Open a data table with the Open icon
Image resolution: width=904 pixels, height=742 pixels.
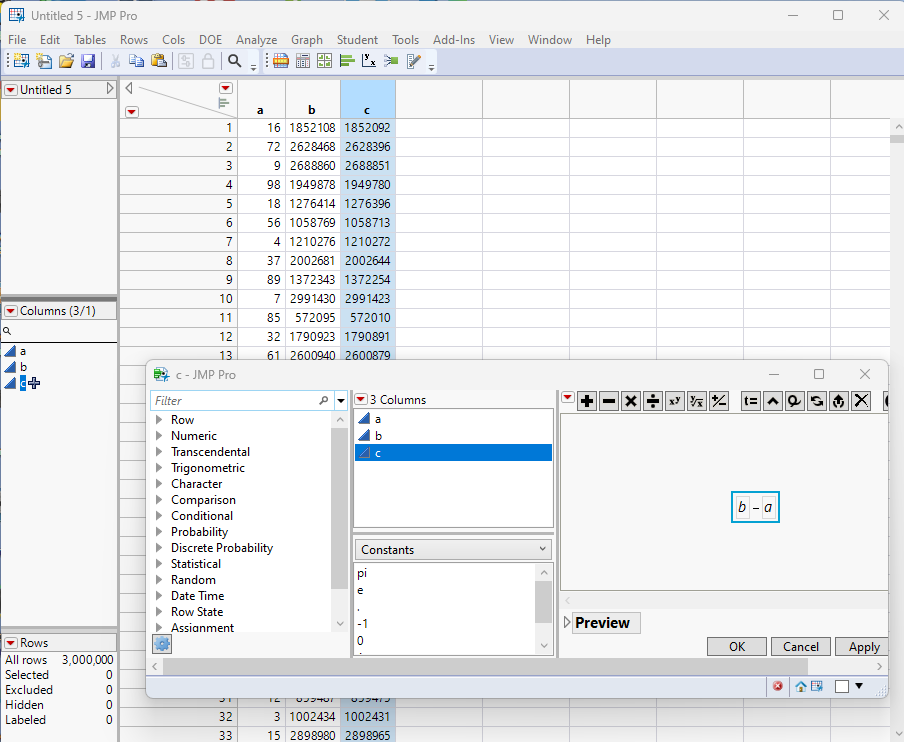coord(66,60)
